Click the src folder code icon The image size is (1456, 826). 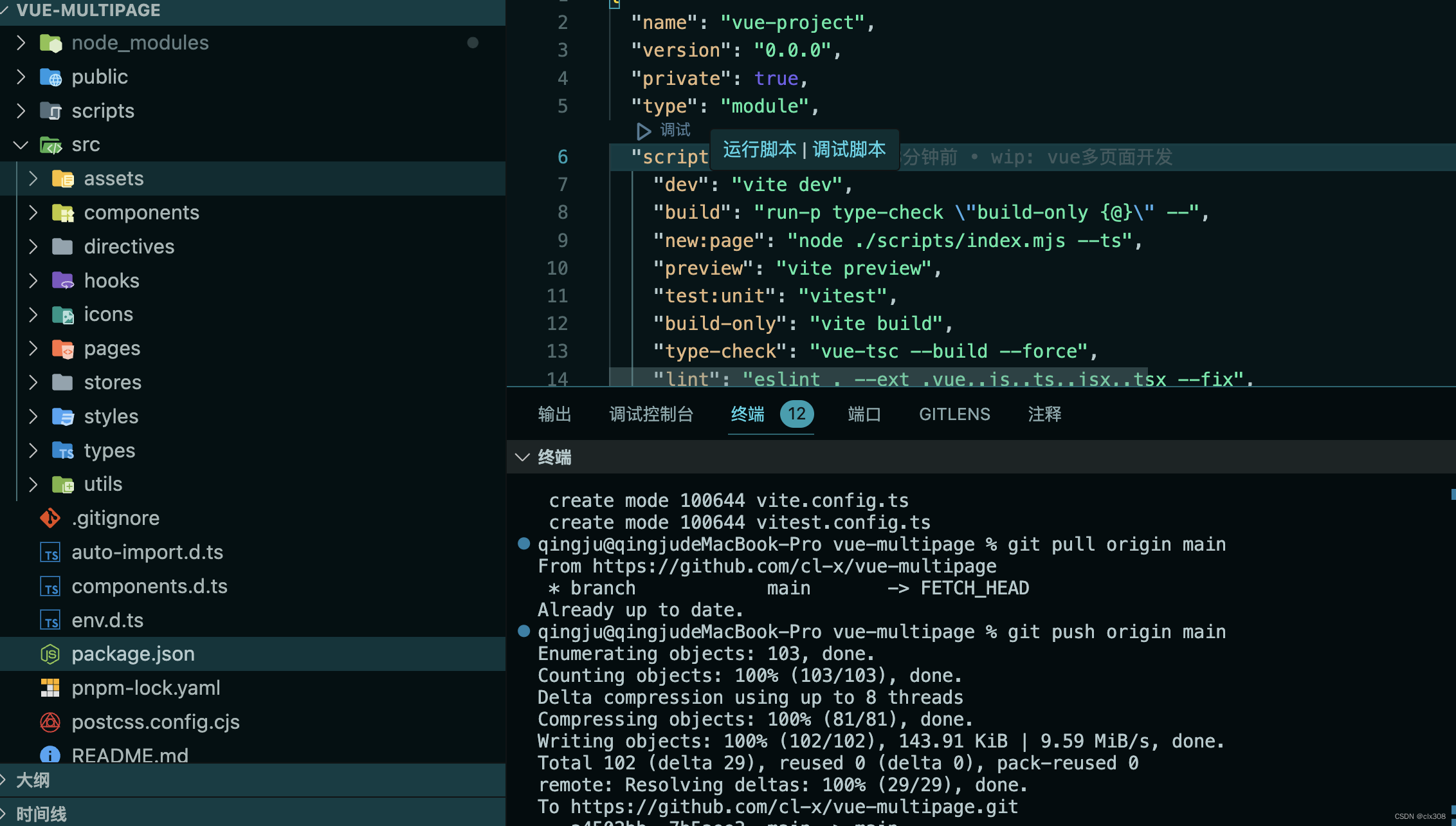tap(51, 145)
